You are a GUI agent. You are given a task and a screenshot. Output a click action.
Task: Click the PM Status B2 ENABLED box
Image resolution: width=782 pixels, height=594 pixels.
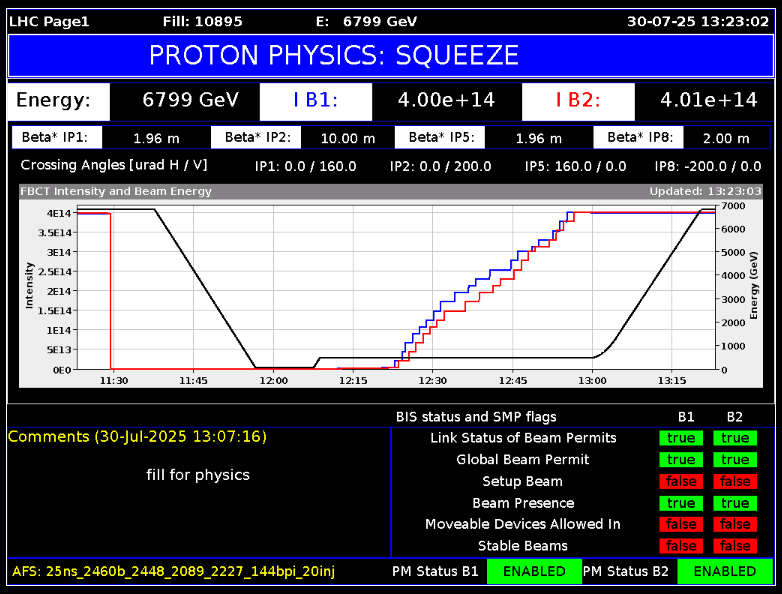(x=725, y=572)
